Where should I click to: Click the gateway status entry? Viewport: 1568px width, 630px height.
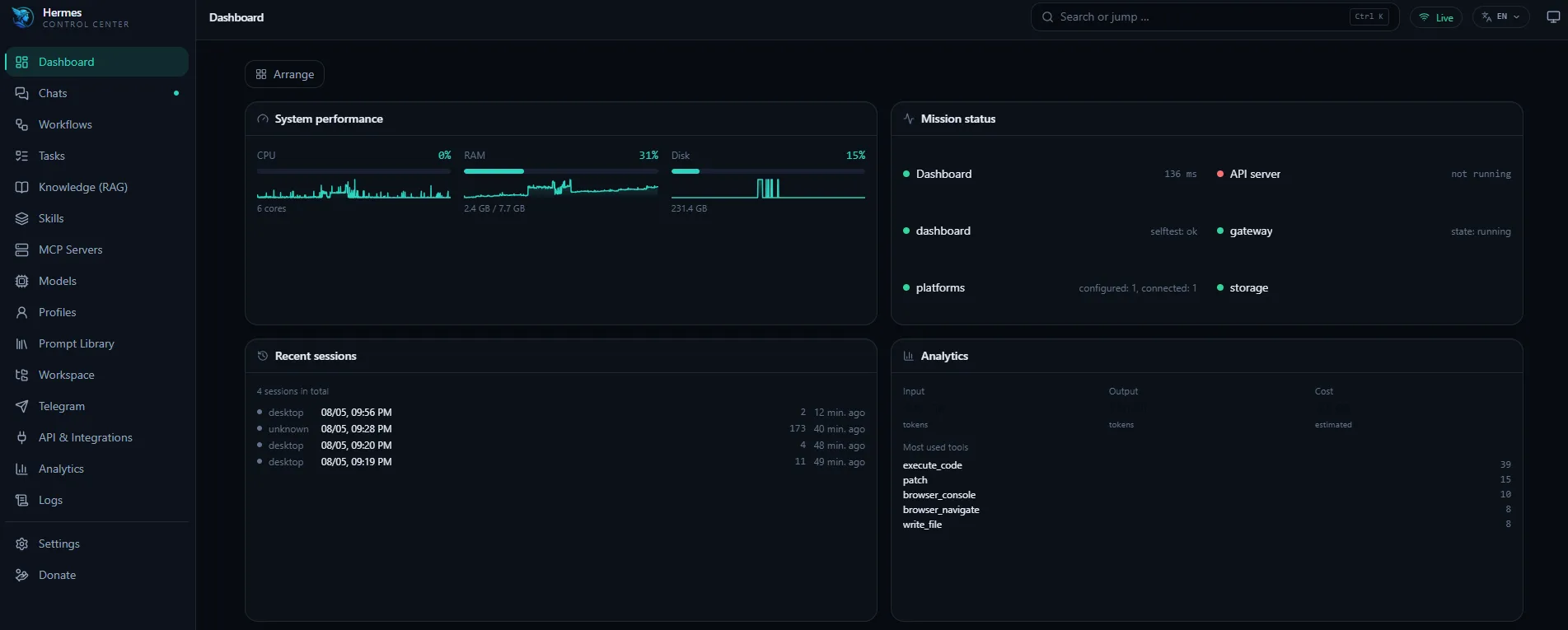point(1364,231)
